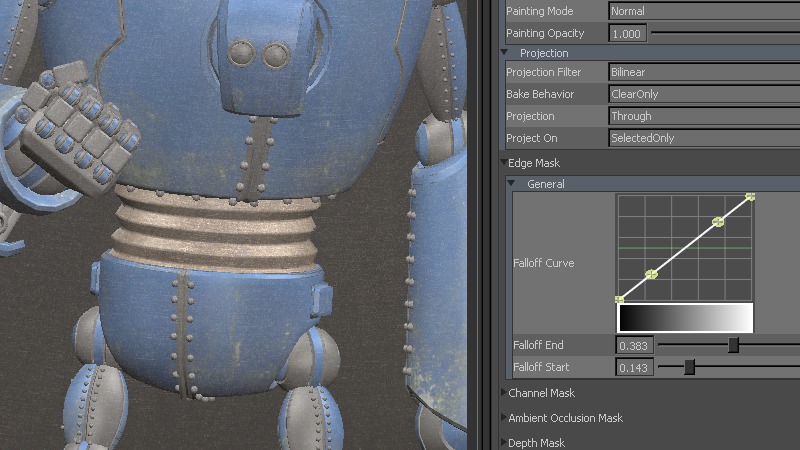
Task: Click the Falloff Start slider handle
Action: (x=689, y=367)
